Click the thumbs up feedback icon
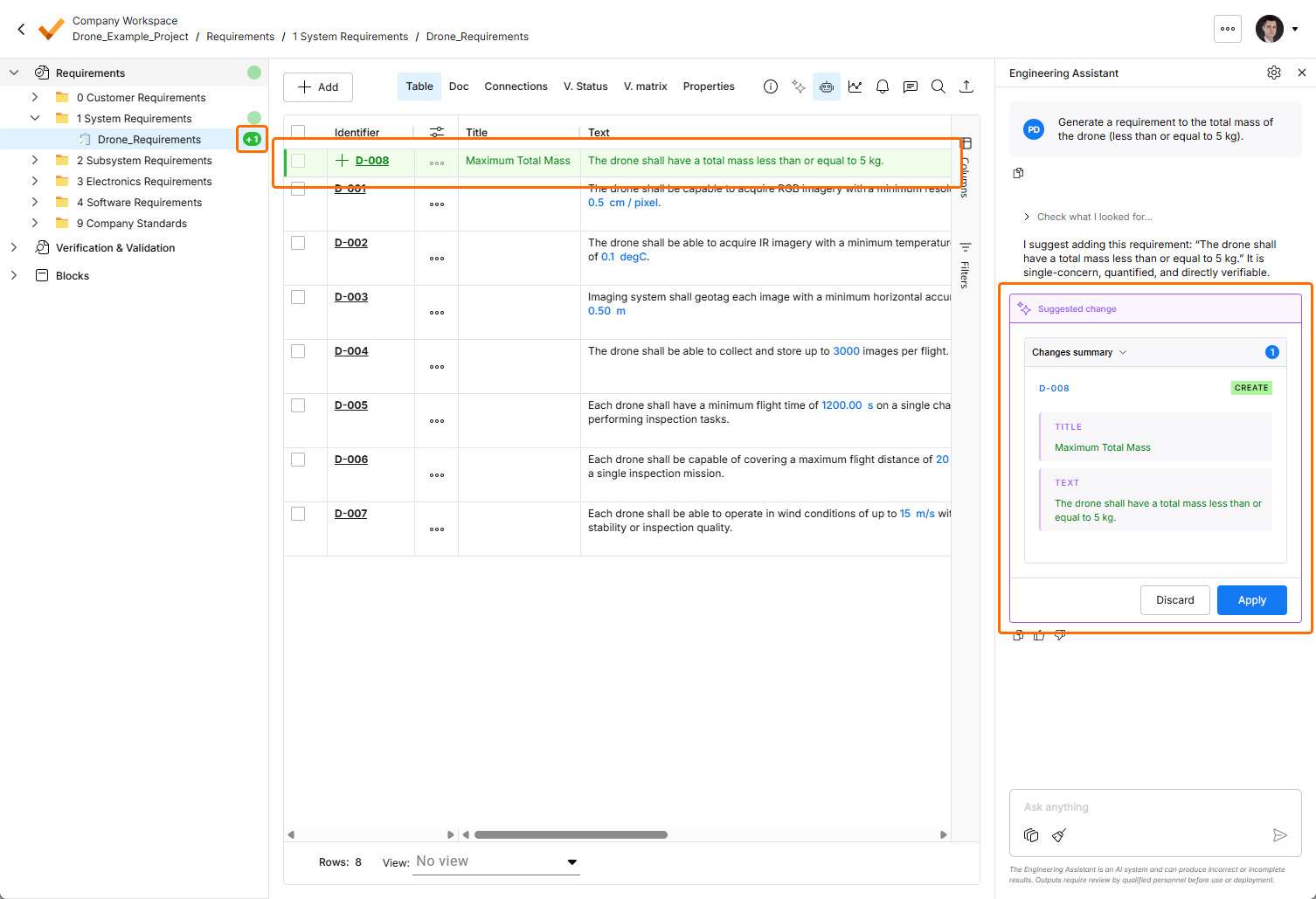 (1039, 635)
